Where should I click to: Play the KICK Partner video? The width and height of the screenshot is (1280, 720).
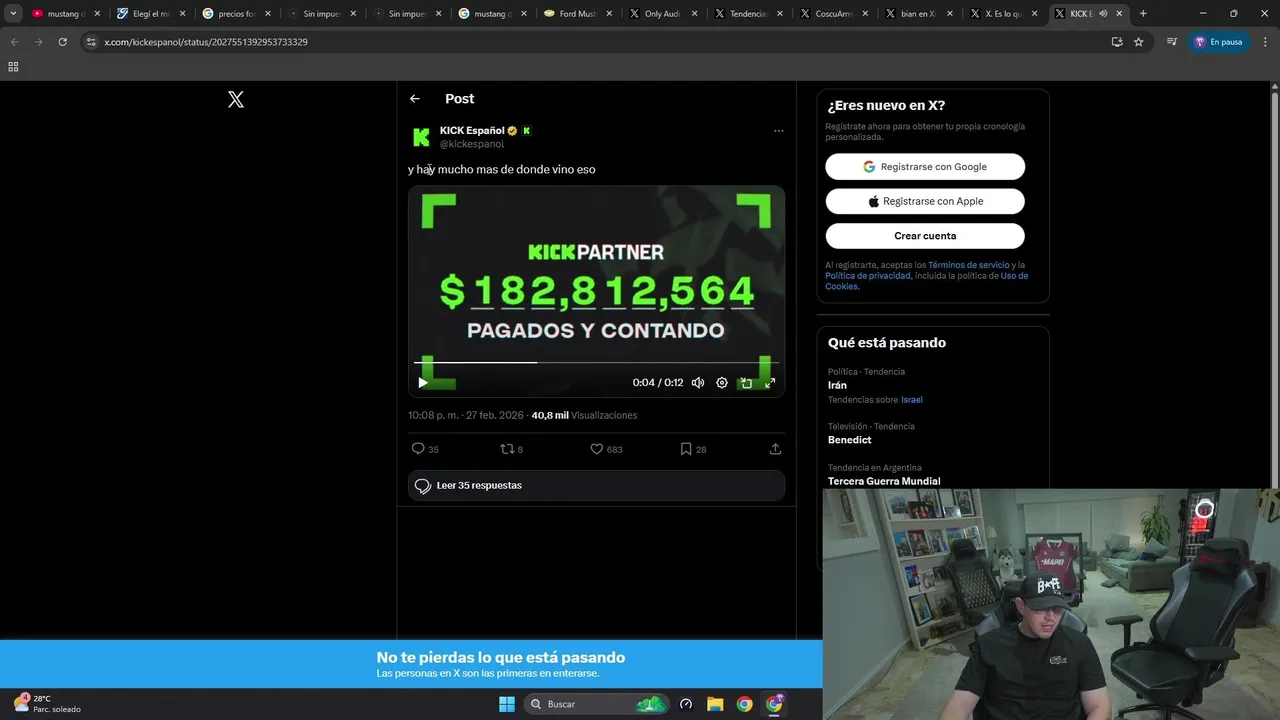pos(423,382)
